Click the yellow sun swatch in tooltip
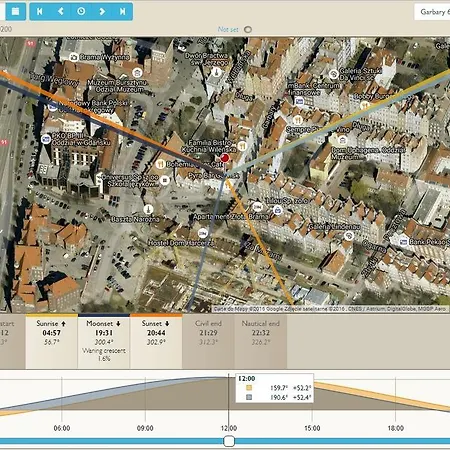The height and width of the screenshot is (450, 450). pos(249,388)
